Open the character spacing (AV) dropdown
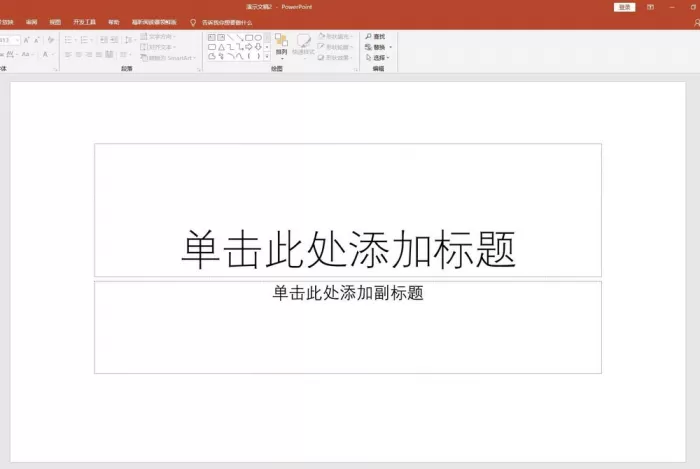This screenshot has width=700, height=469. tap(11, 54)
